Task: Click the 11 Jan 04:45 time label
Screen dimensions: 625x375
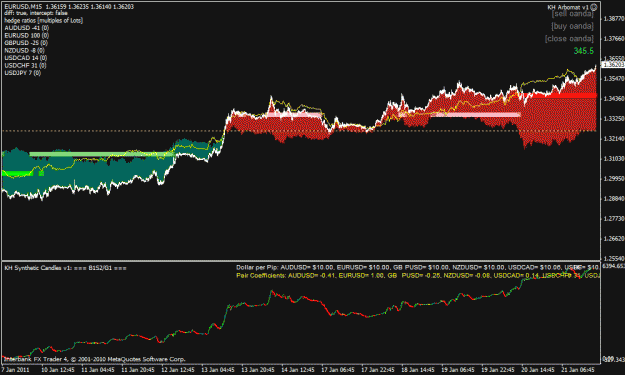Action: (x=98, y=369)
